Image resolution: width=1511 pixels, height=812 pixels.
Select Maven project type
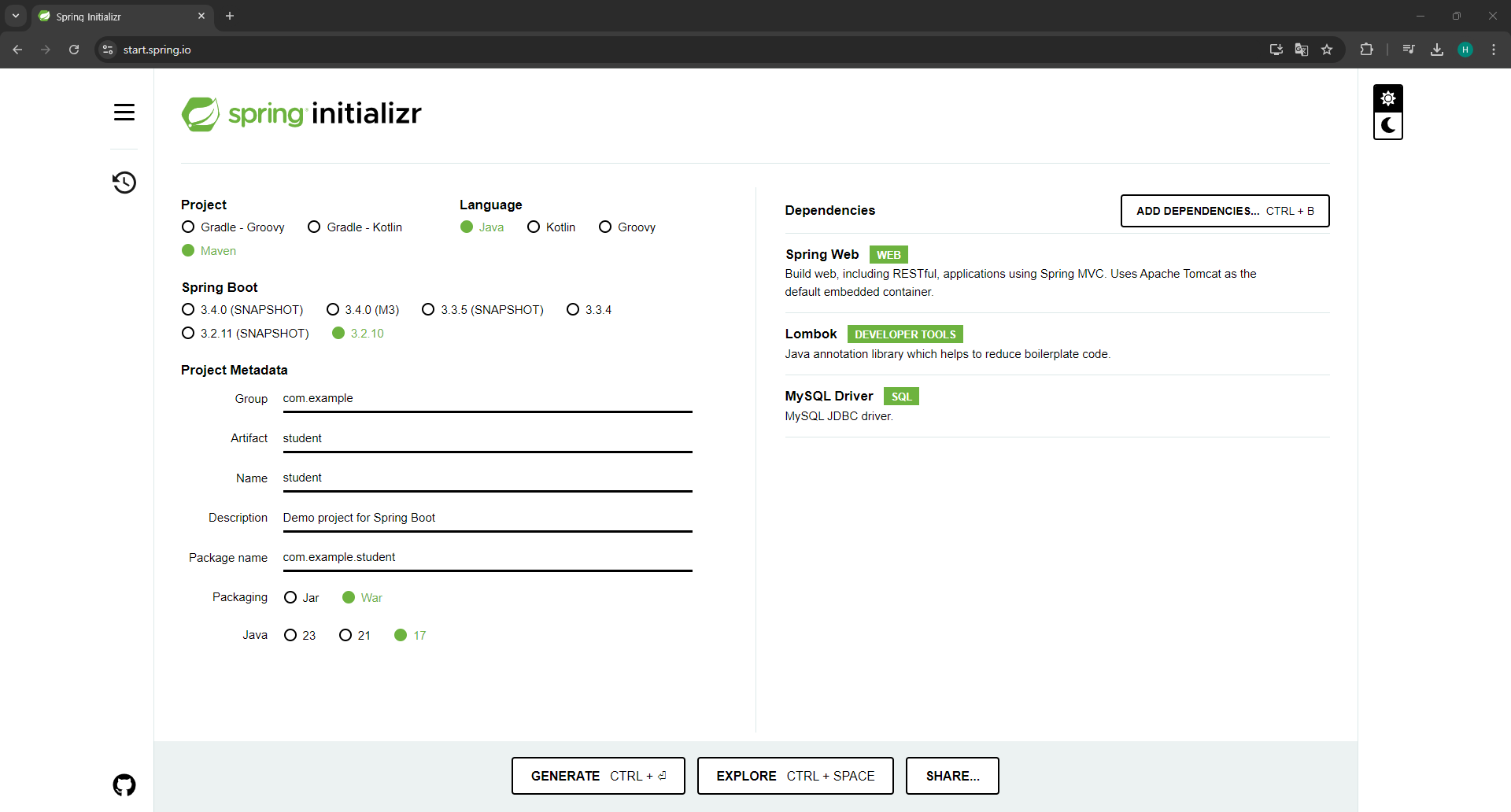point(209,251)
